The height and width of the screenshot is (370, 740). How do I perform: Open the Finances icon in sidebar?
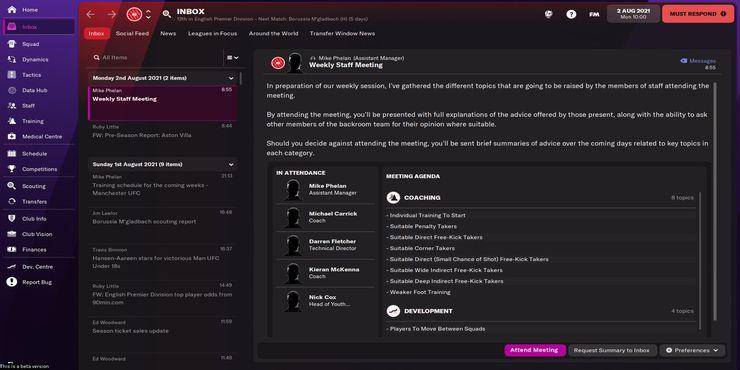(x=12, y=249)
